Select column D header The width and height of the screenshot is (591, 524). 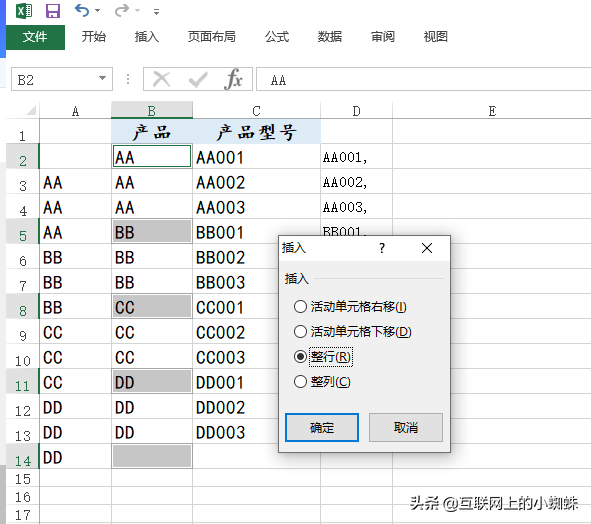[x=357, y=111]
